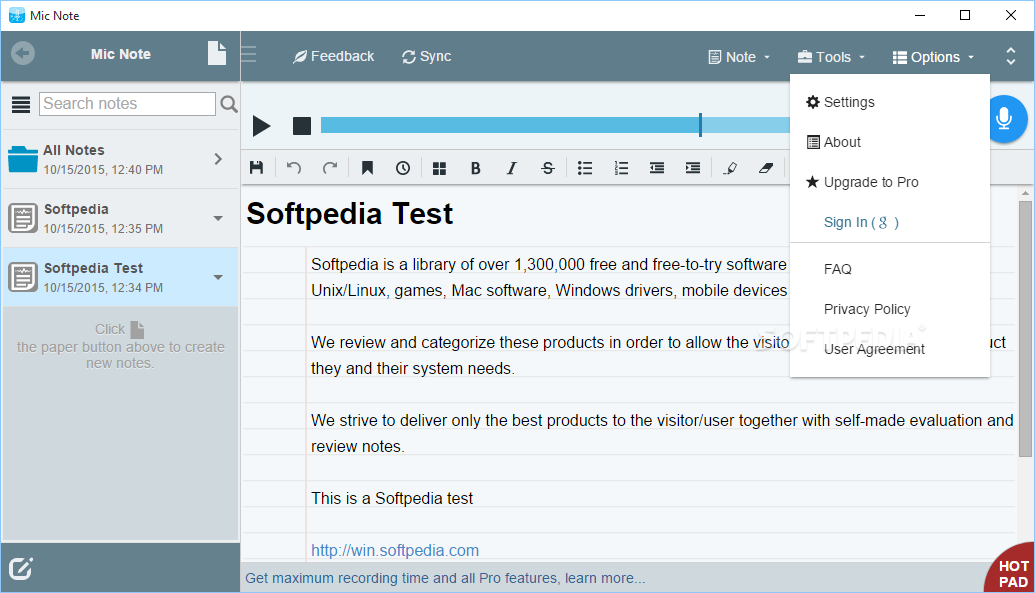Viewport: 1035px width, 593px height.
Task: Toggle italic formatting
Action: pyautogui.click(x=512, y=168)
